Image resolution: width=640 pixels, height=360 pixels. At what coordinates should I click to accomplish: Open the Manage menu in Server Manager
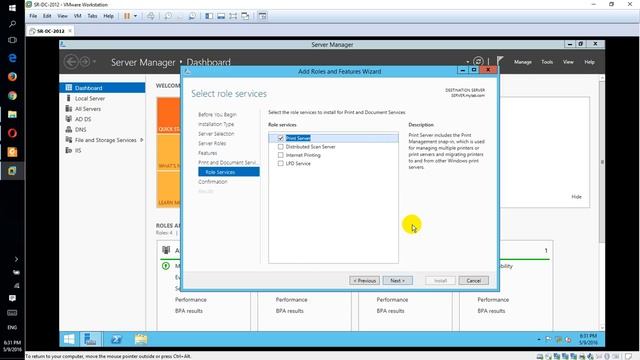[x=522, y=62]
